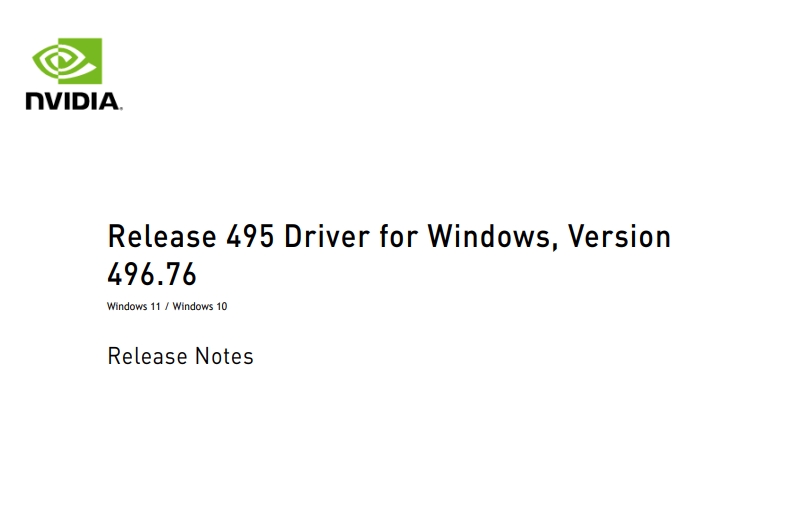Click the black NVIDIA wordmark text
The image size is (786, 510).
tap(74, 101)
